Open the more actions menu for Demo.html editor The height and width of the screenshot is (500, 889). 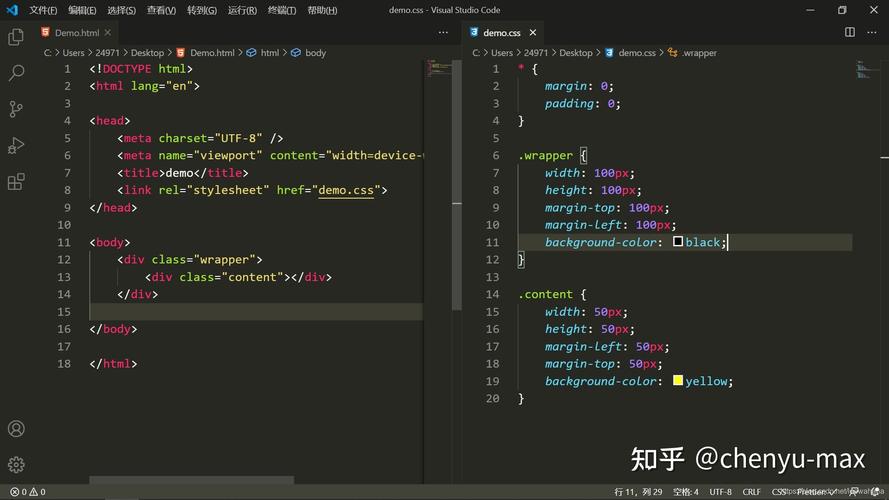coord(443,32)
